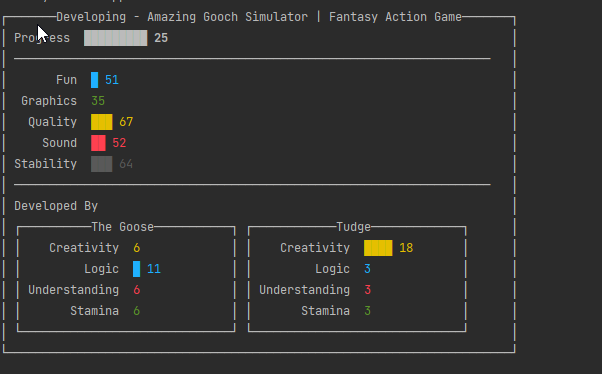
Task: Click The Goose's Understanding value
Action: click(x=137, y=290)
